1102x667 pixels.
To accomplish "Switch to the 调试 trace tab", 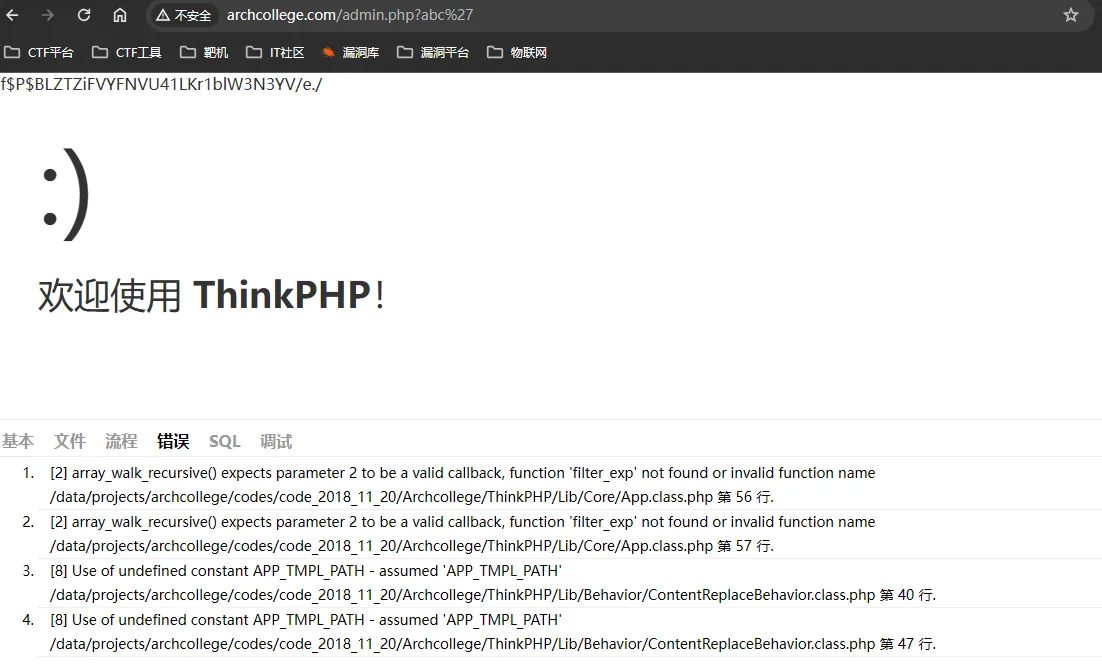I will pos(276,441).
